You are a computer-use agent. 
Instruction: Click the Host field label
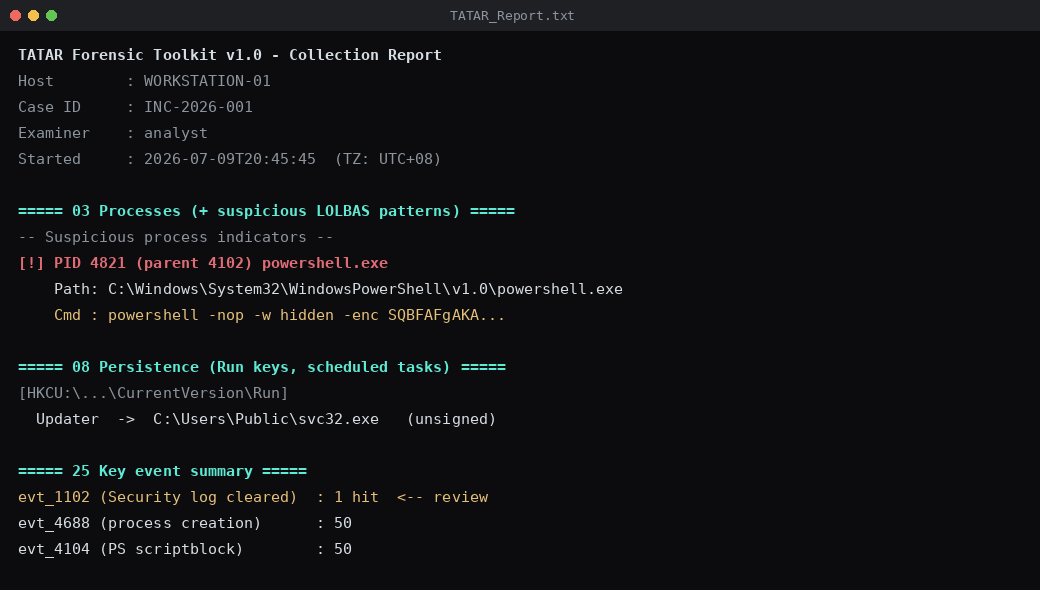click(x=36, y=81)
